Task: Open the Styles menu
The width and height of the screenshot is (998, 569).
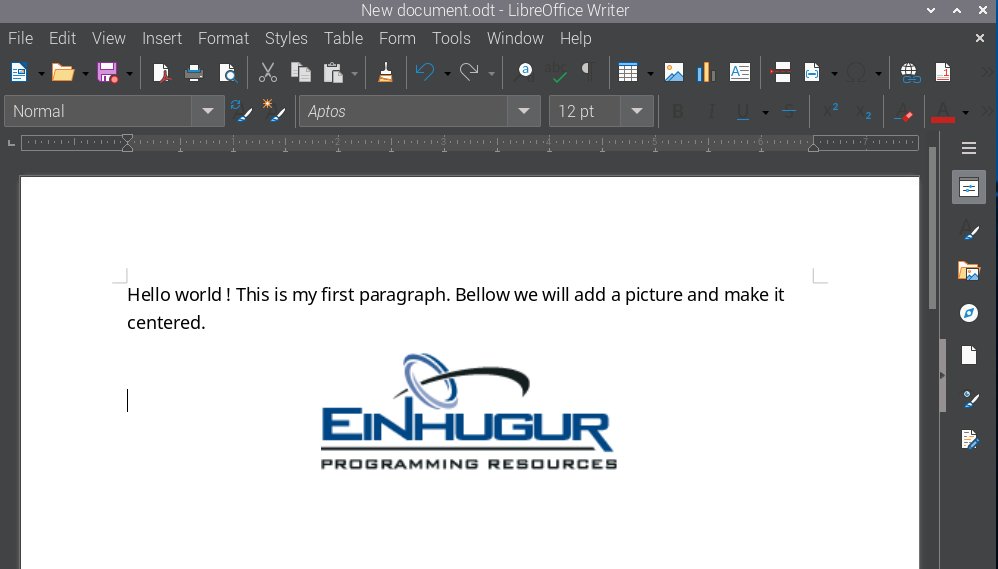Action: [x=286, y=38]
